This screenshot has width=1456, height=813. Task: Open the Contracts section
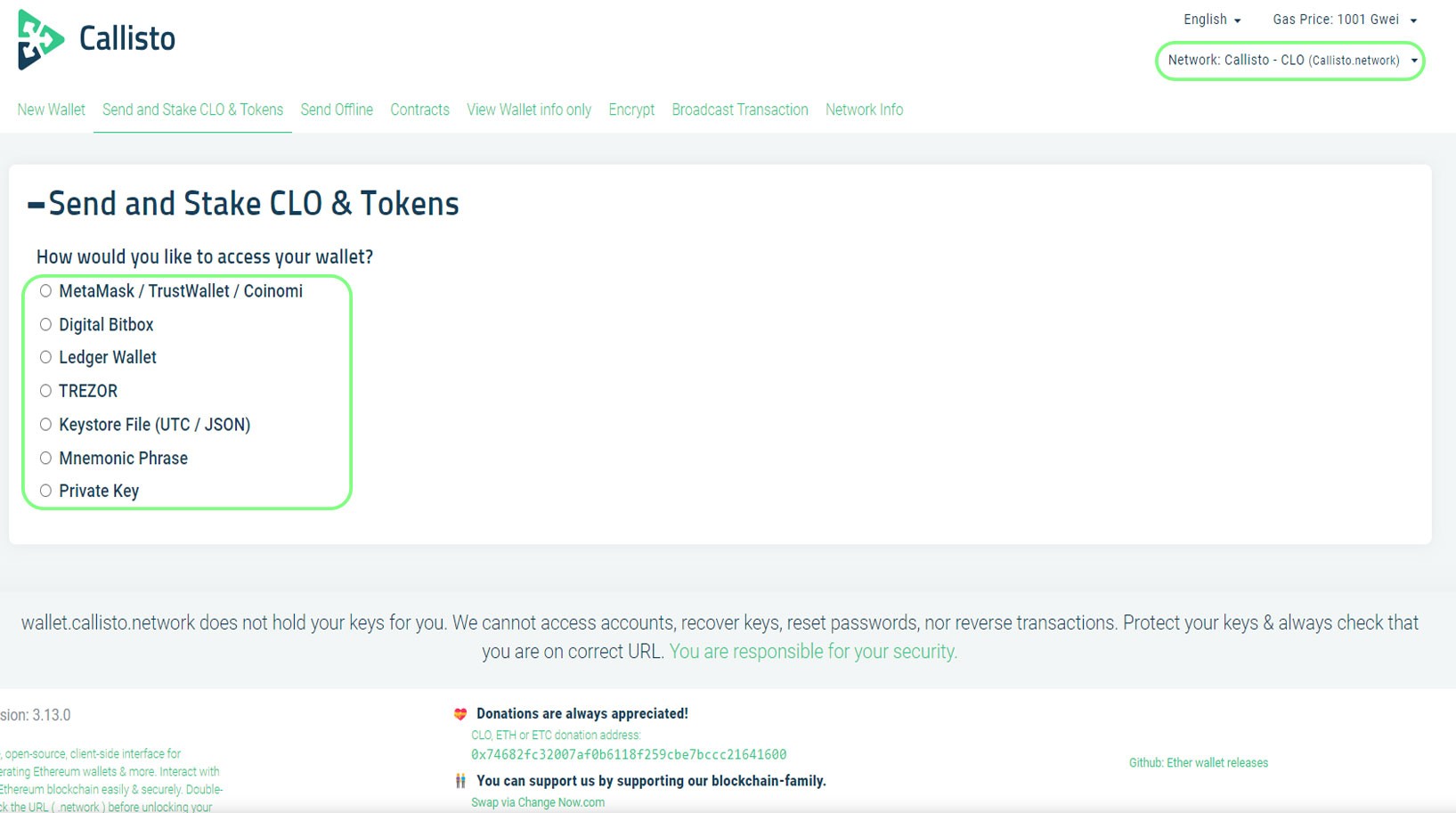pyautogui.click(x=419, y=110)
